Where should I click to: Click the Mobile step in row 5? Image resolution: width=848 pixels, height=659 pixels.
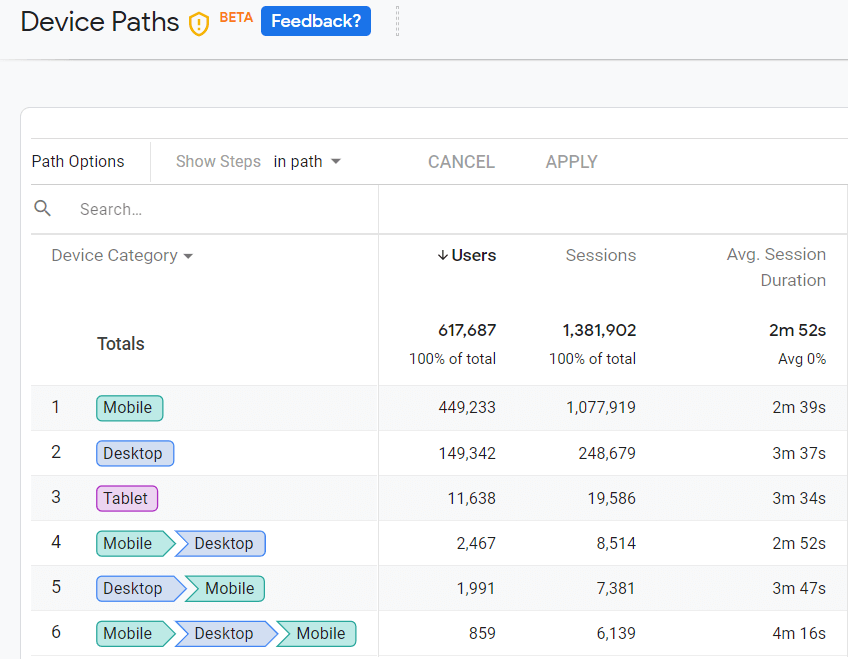pos(229,589)
